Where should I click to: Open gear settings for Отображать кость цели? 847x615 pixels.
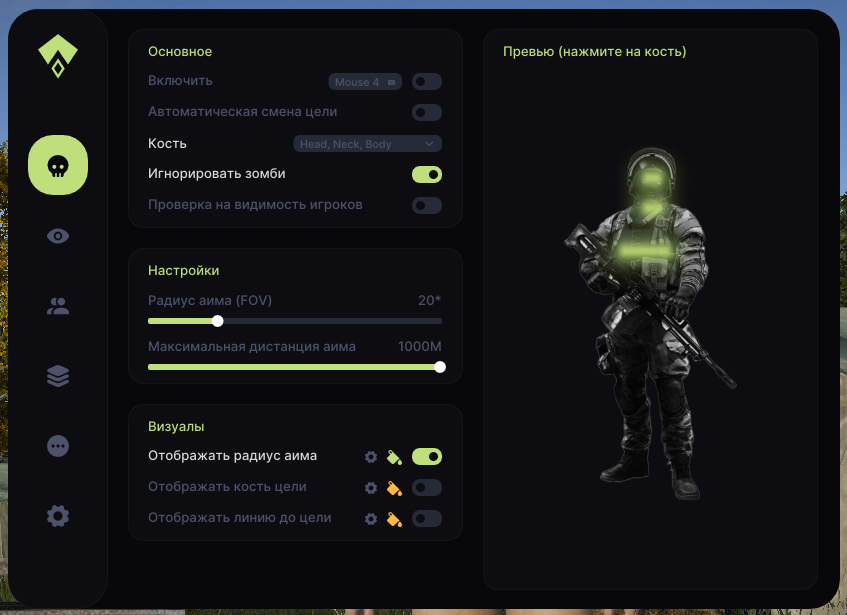click(x=371, y=488)
